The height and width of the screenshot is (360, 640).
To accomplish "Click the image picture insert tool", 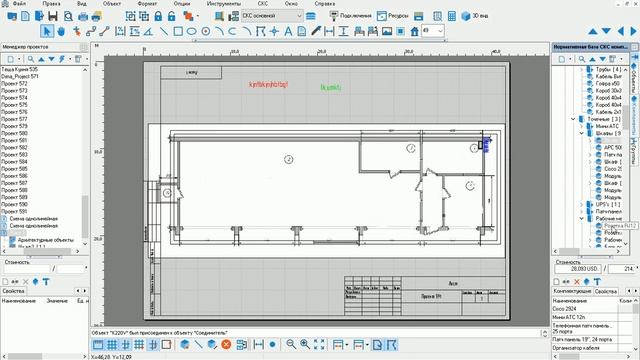I will point(387,31).
